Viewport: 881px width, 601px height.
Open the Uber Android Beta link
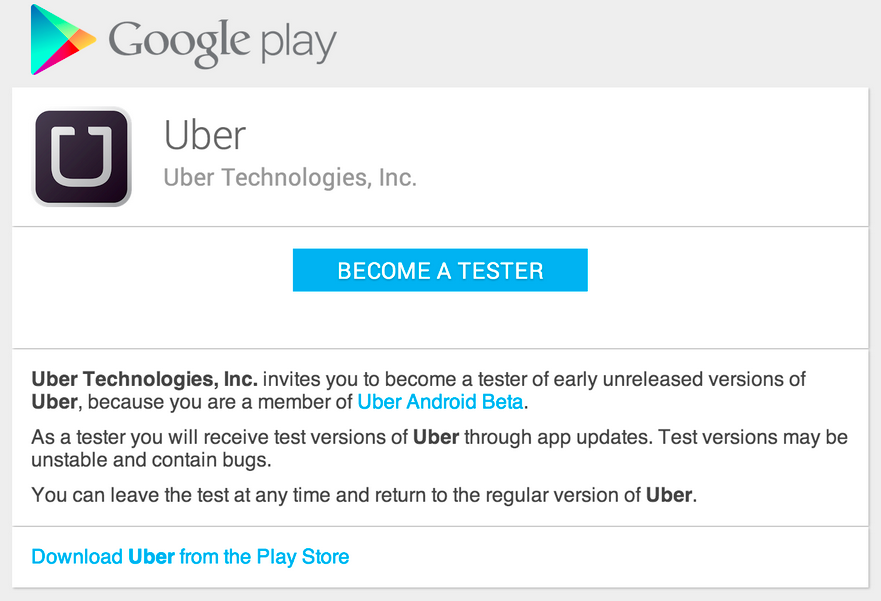[x=440, y=403]
